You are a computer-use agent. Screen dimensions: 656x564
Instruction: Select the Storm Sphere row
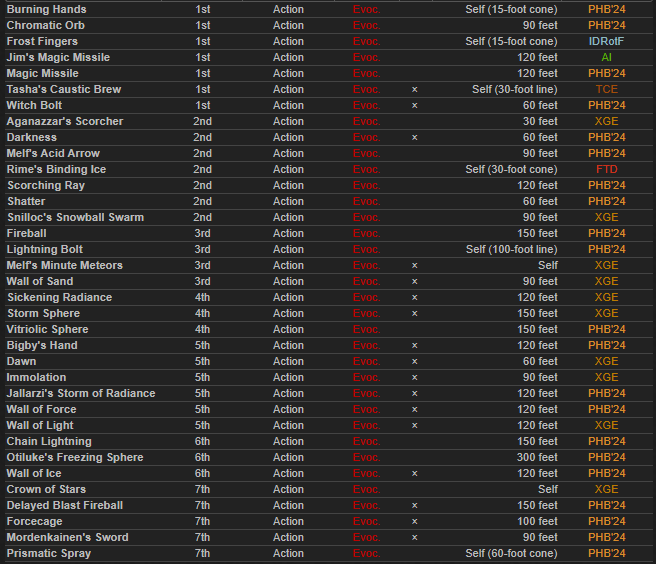pyautogui.click(x=328, y=313)
